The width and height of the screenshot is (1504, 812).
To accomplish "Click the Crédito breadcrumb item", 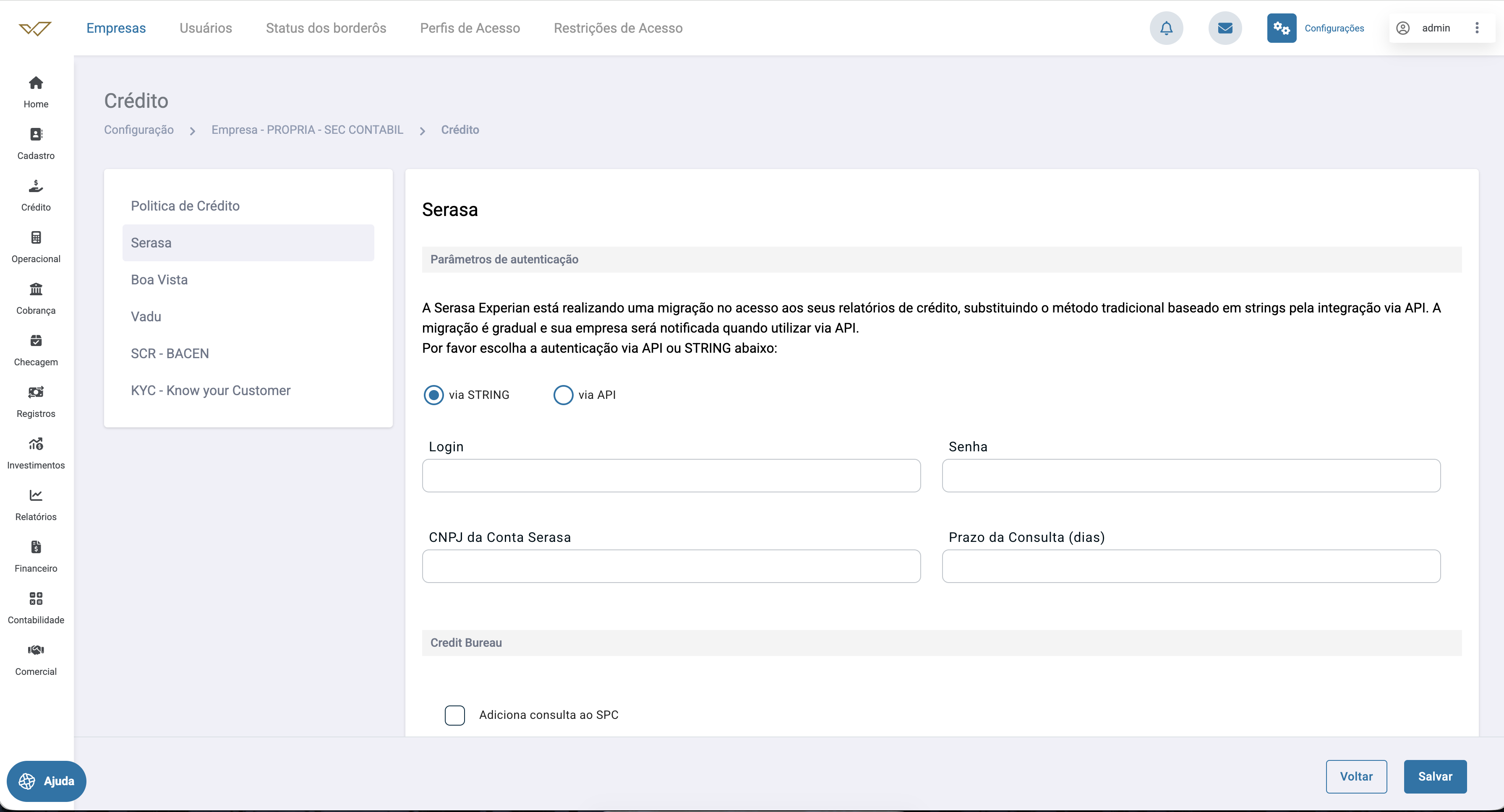I will [x=460, y=130].
